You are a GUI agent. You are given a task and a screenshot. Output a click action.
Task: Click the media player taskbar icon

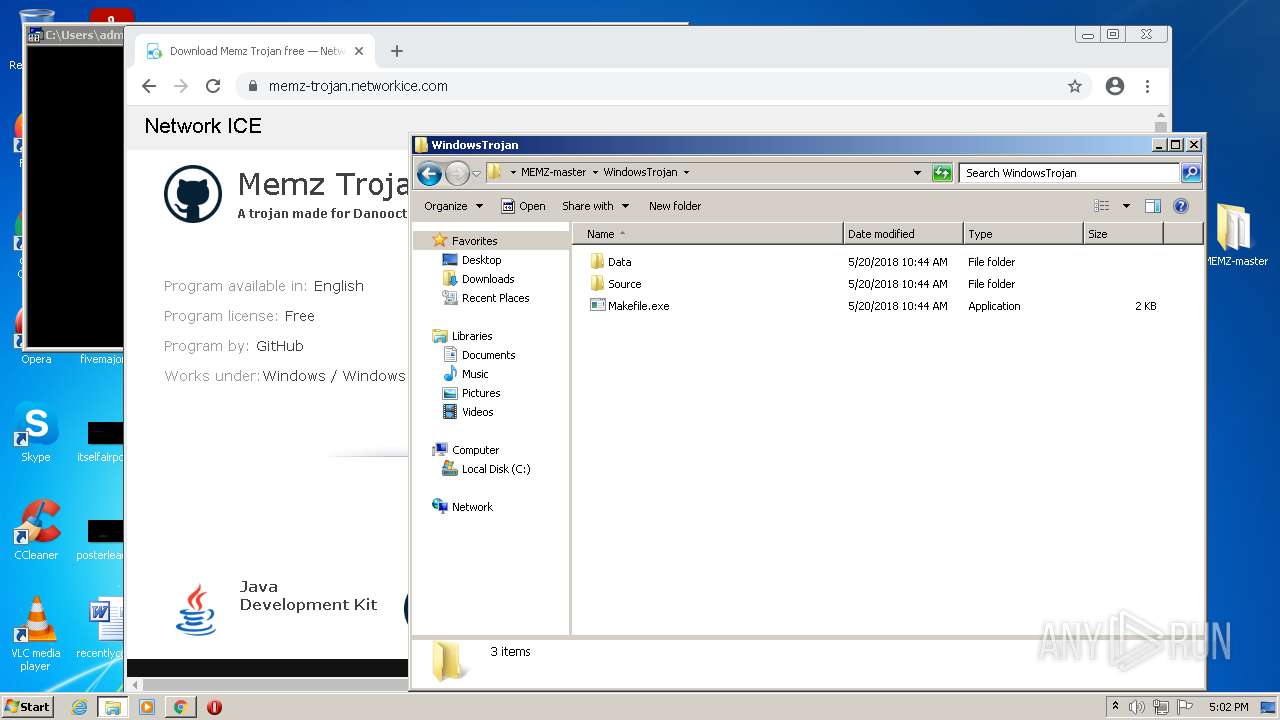[x=146, y=707]
